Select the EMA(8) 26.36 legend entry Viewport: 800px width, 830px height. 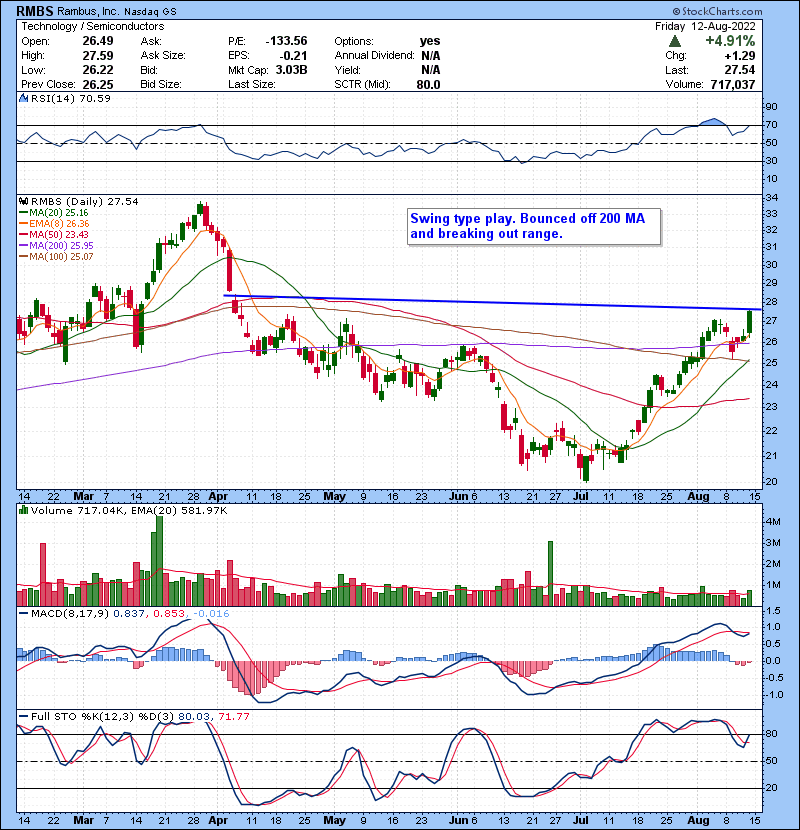tap(54, 224)
